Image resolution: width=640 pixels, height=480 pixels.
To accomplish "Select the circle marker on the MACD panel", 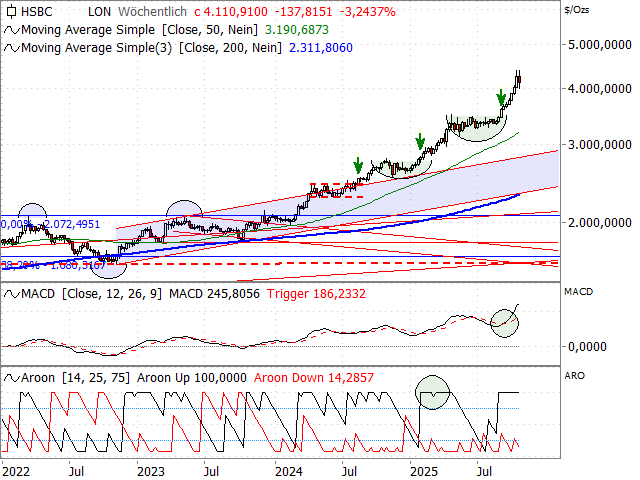I will [507, 322].
